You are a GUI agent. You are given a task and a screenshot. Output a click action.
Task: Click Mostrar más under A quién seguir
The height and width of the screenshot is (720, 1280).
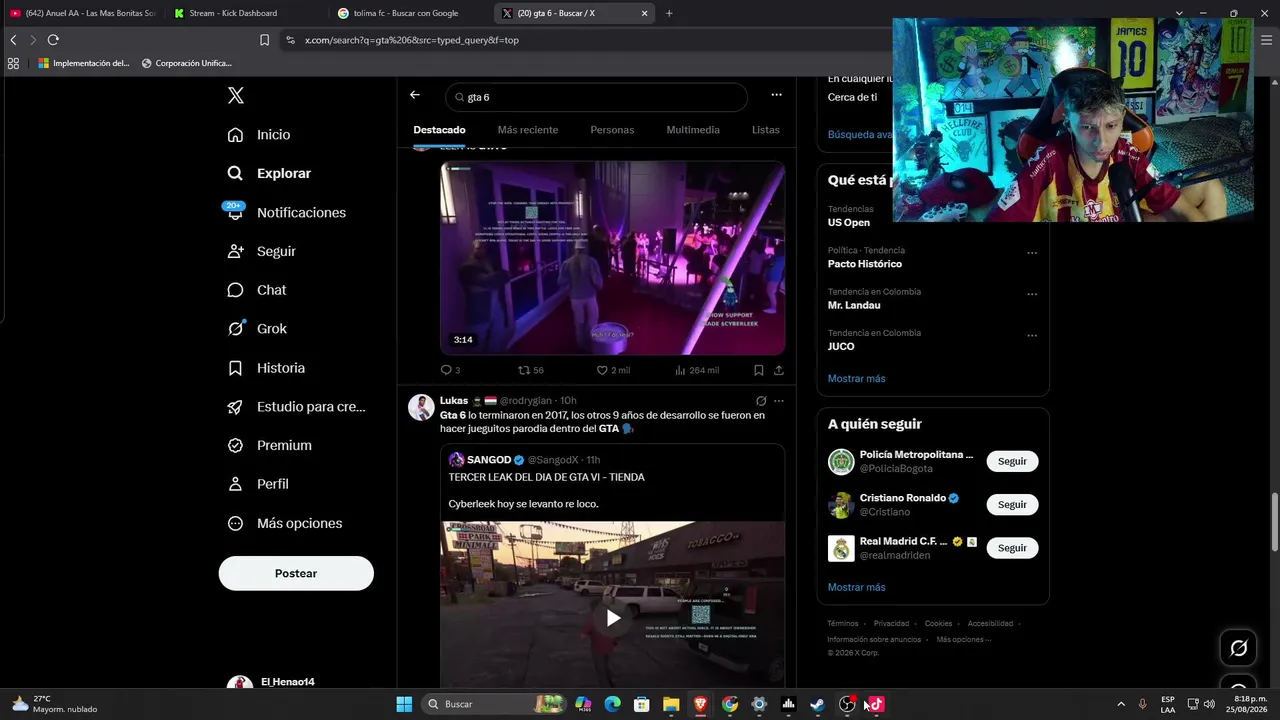[x=856, y=587]
